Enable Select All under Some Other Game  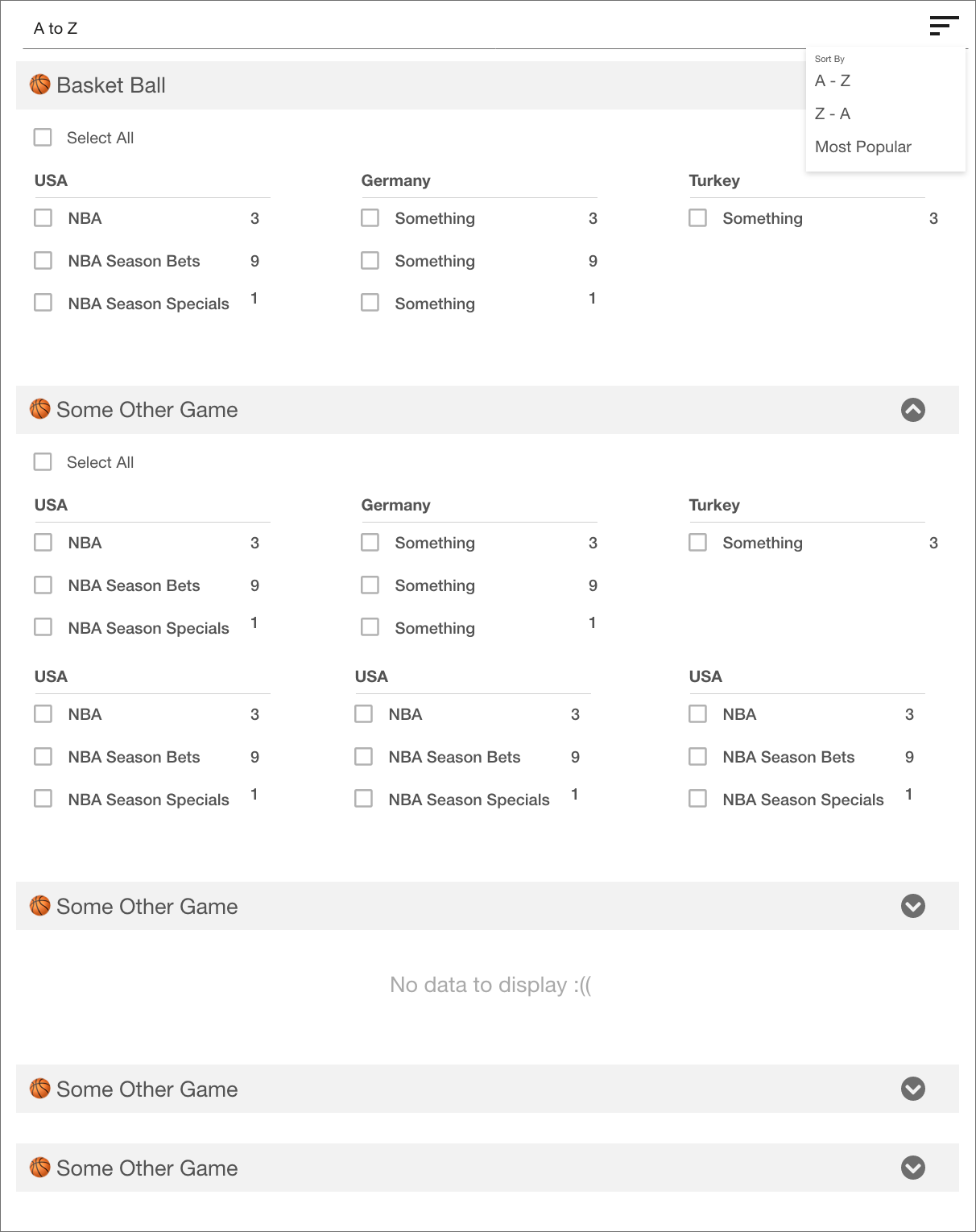coord(43,461)
